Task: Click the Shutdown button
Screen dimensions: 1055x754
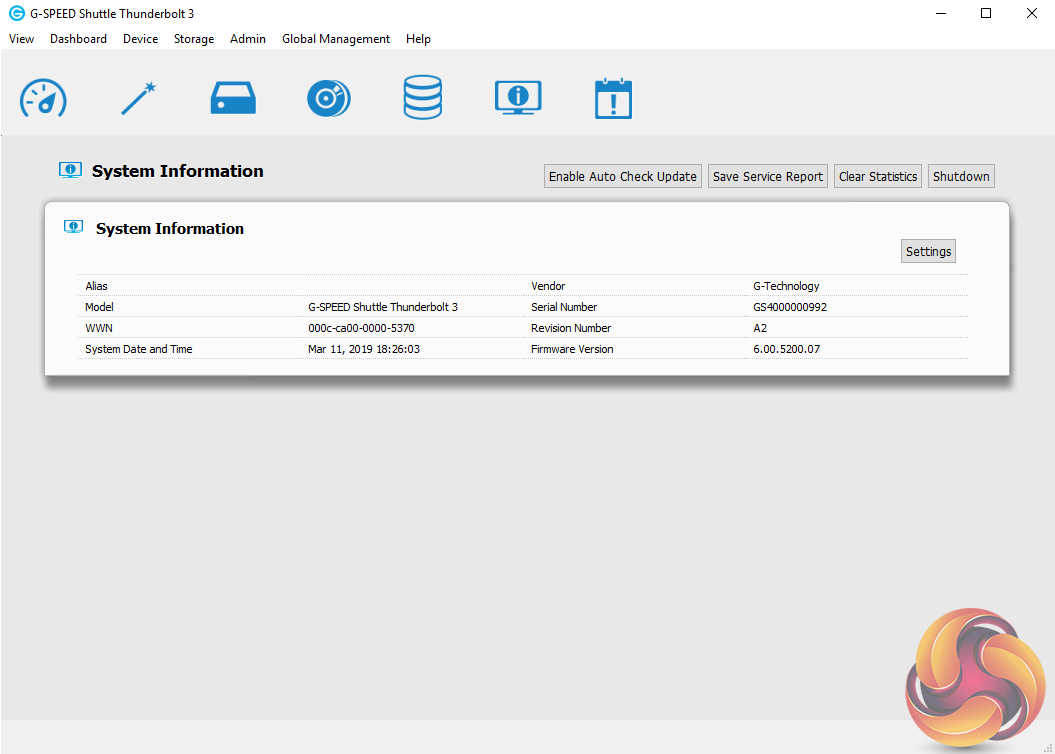Action: coord(961,176)
